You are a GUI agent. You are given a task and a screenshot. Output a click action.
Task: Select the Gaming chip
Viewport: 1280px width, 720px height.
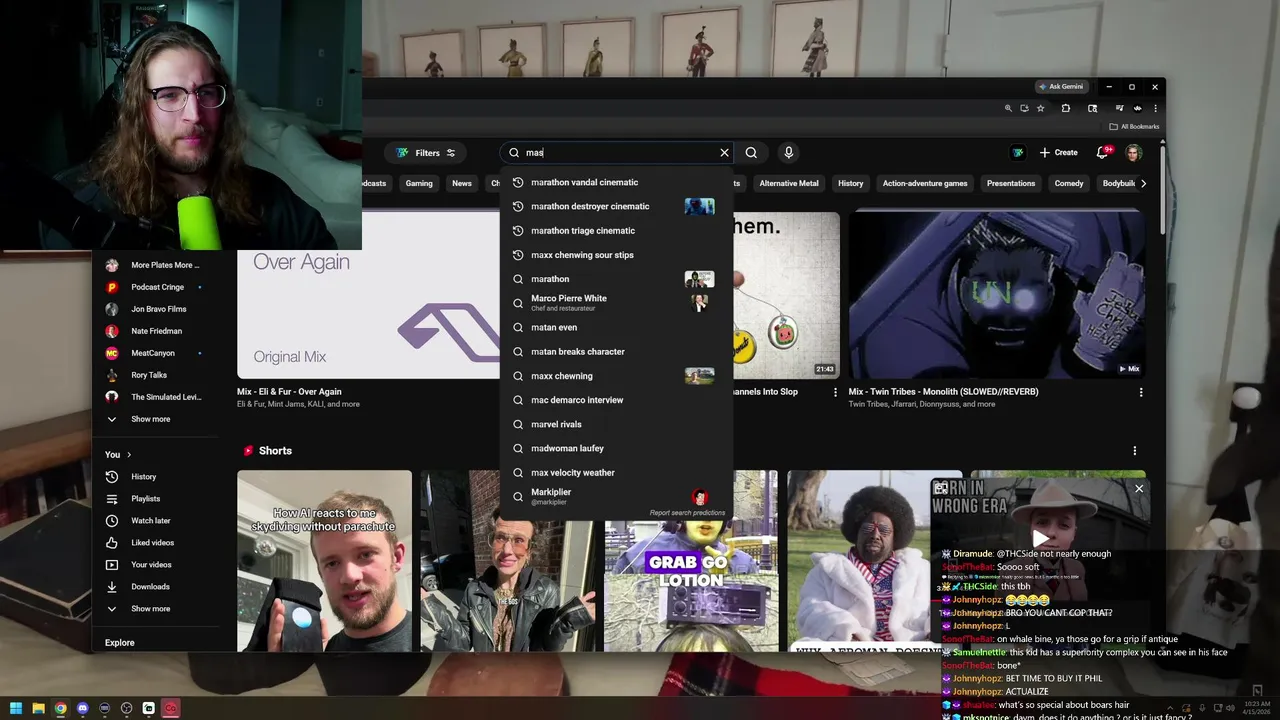[x=419, y=184]
